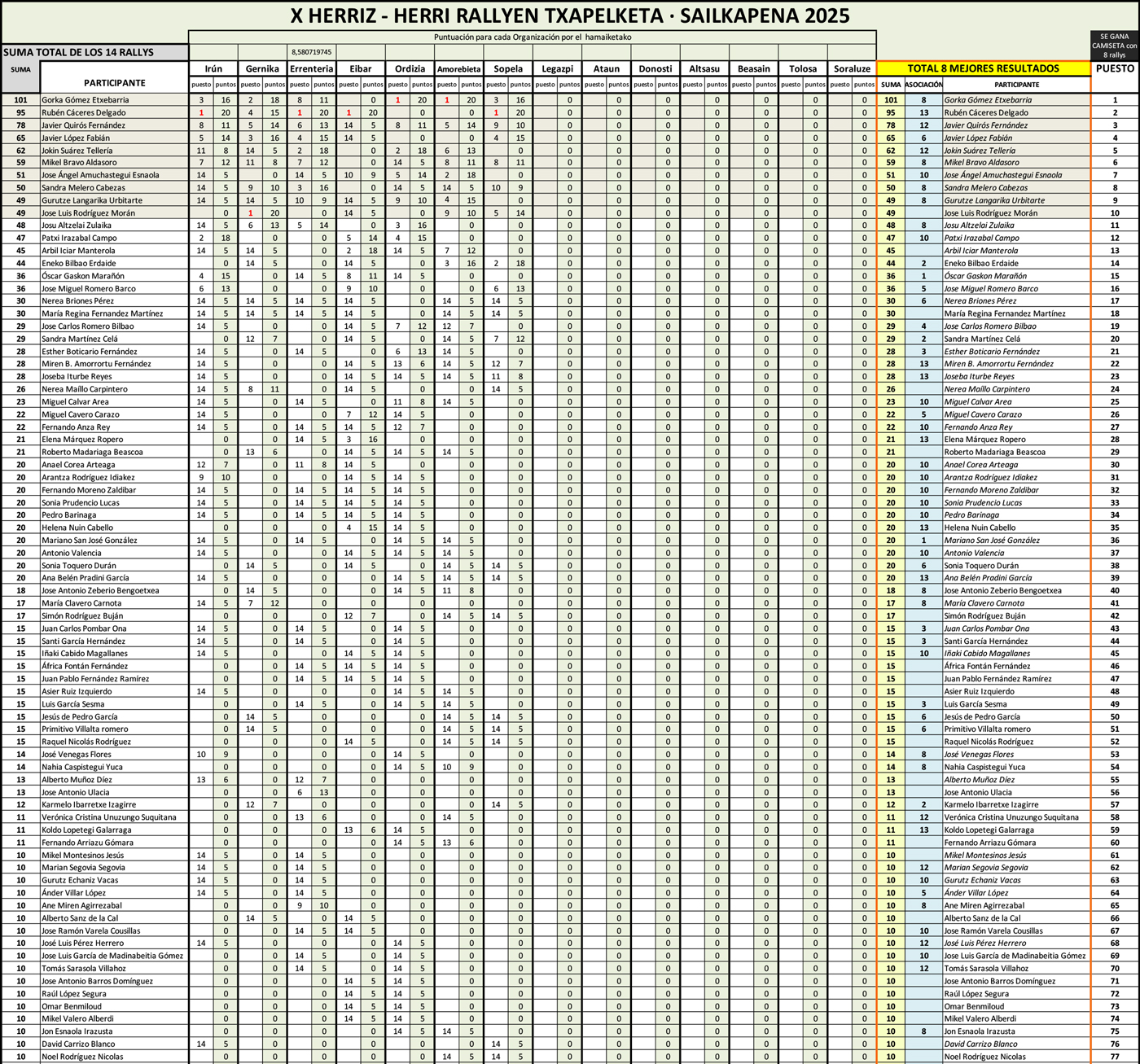1140x1064 pixels.
Task: Select Jon Esnaola Irazusta's ASOCIACIÓN value 8
Action: pyautogui.click(x=923, y=1031)
